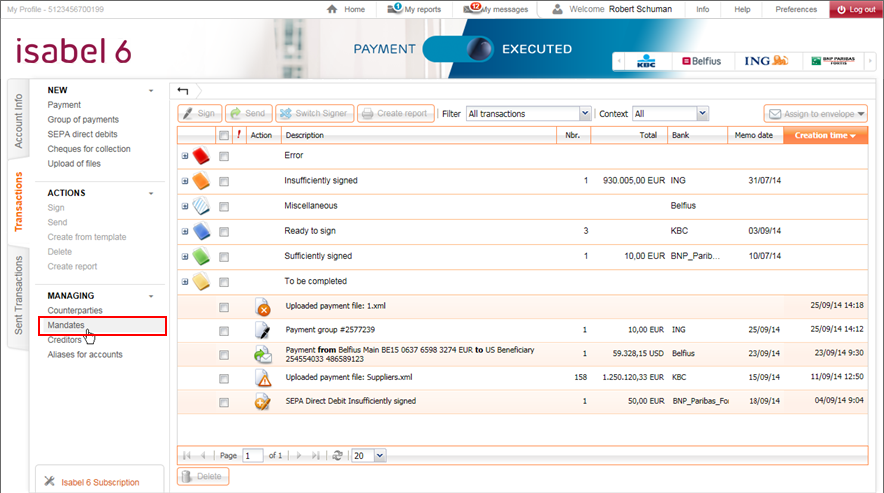The height and width of the screenshot is (493, 884).
Task: Tick the select-all checkbox in table header
Action: coord(224,135)
